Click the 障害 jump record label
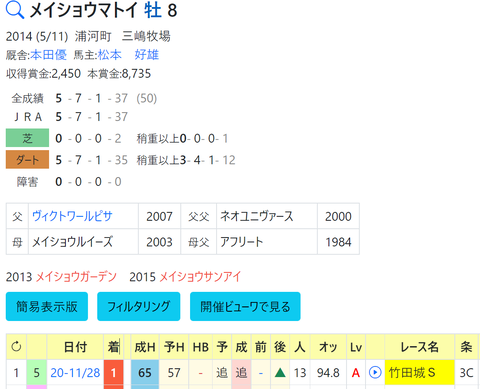This screenshot has width=480, height=389. pos(27,182)
